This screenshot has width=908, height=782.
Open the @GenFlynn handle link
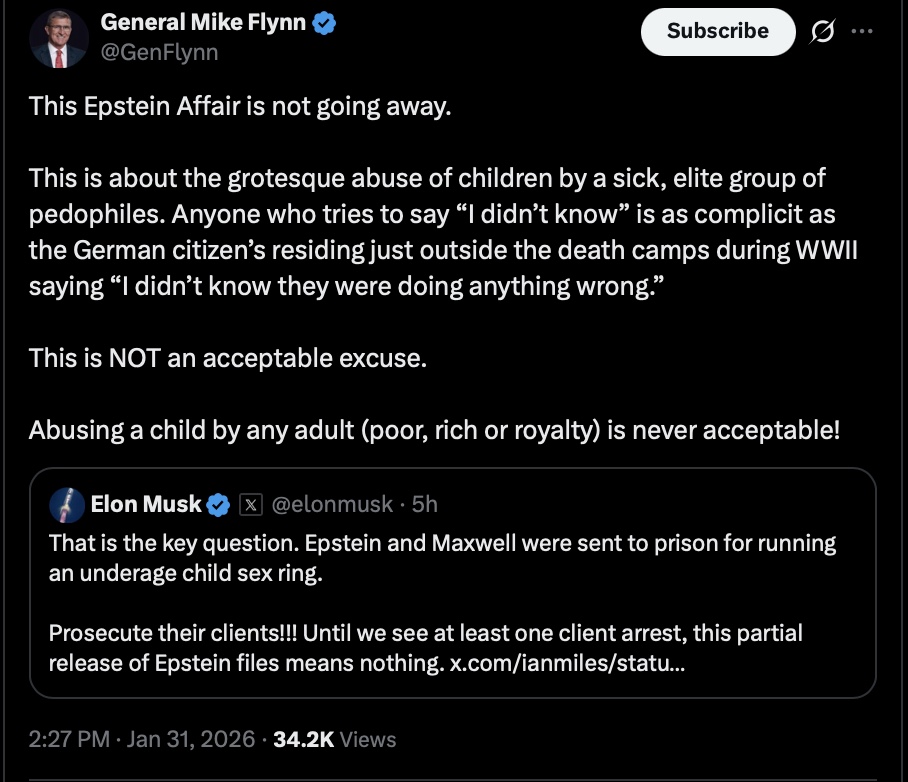tap(158, 52)
